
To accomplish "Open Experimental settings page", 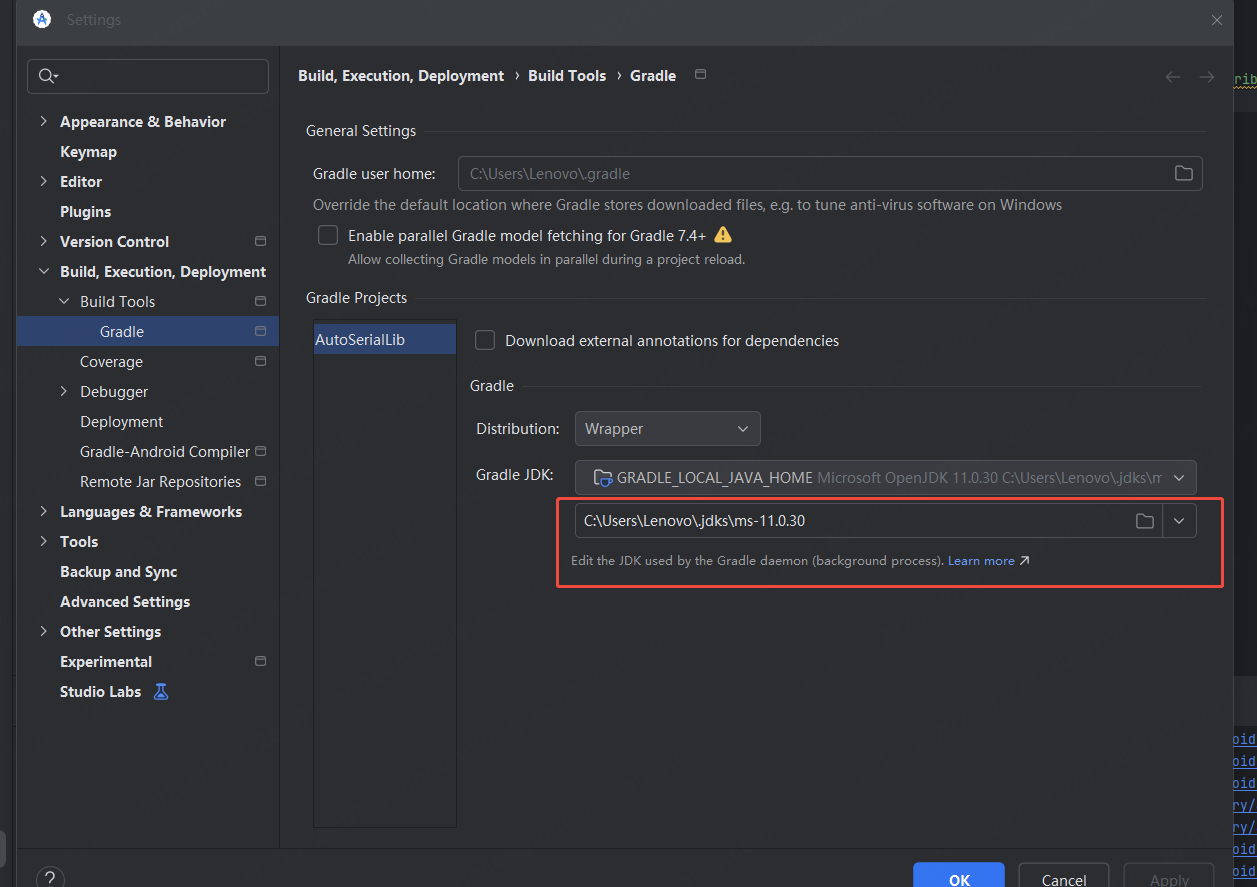I will (106, 661).
